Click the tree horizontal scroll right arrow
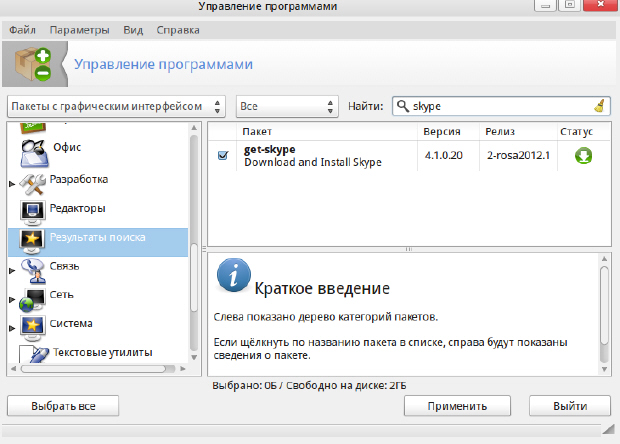620x444 pixels. click(x=183, y=368)
